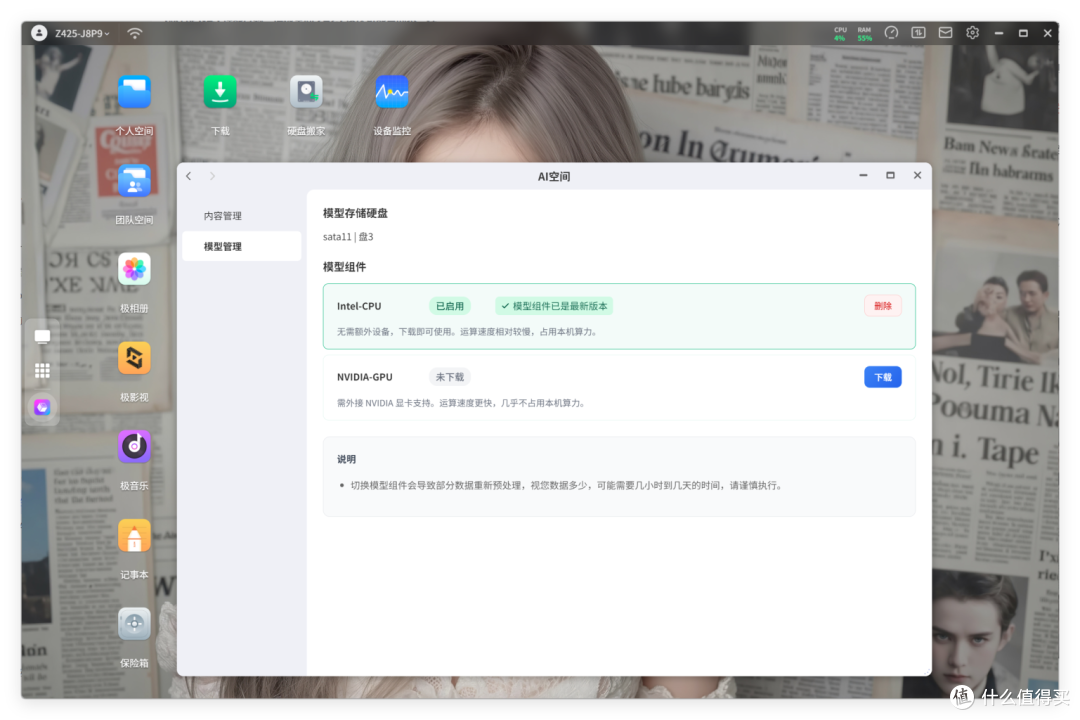Open the 团队空间 team space app

[x=134, y=181]
